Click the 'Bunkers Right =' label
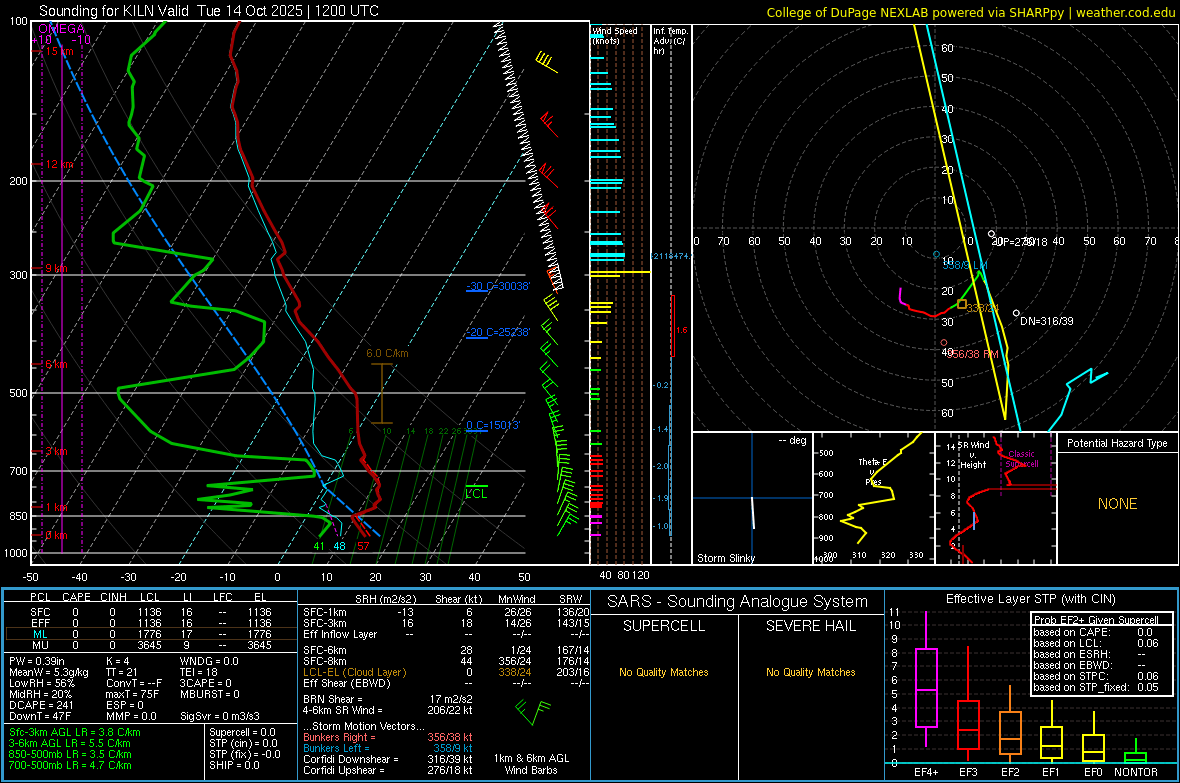 pyautogui.click(x=339, y=737)
